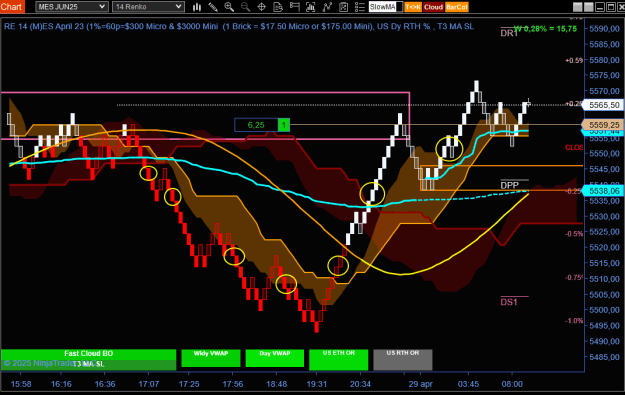Show the data box icon
The width and height of the screenshot is (625, 395).
click(278, 7)
